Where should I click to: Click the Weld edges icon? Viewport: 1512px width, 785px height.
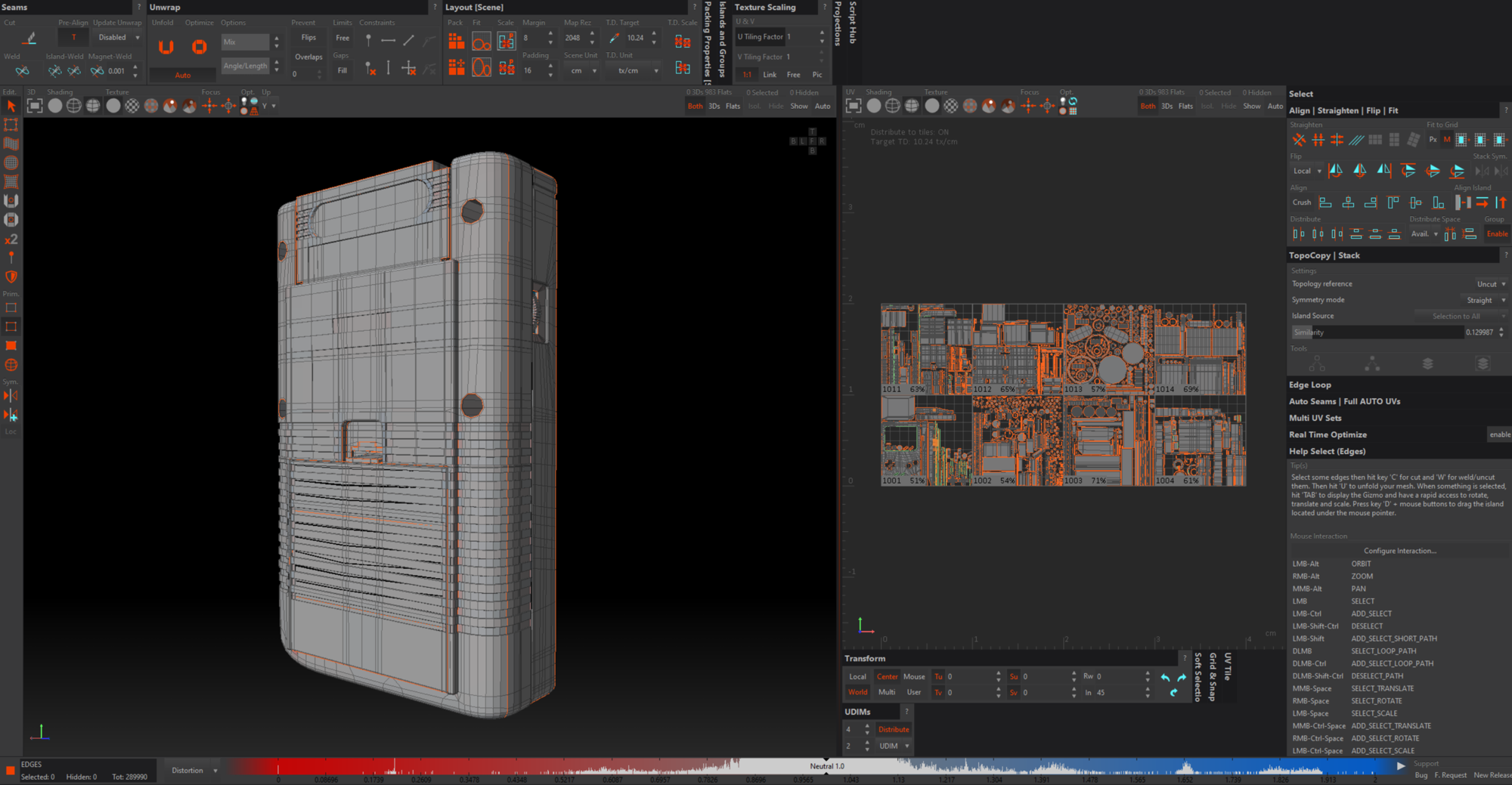[22, 71]
